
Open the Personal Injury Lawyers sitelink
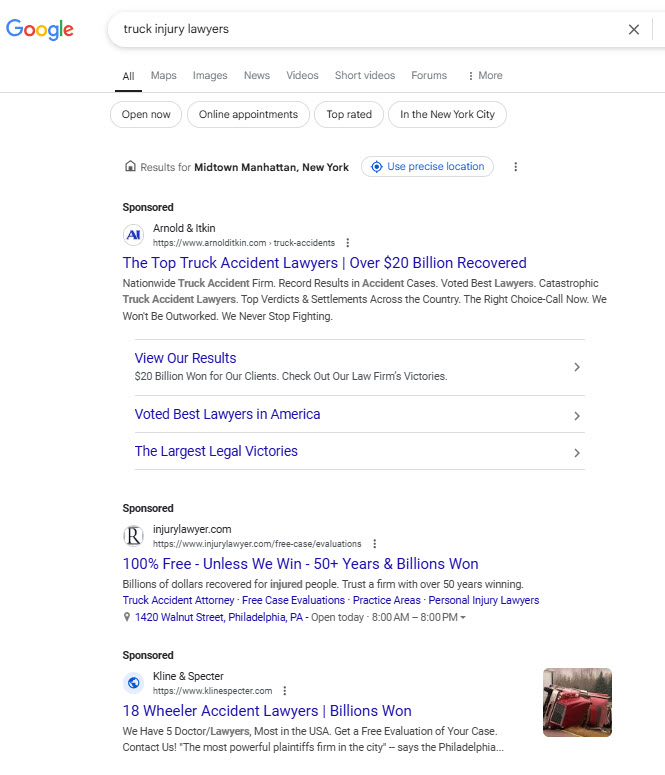pos(484,600)
